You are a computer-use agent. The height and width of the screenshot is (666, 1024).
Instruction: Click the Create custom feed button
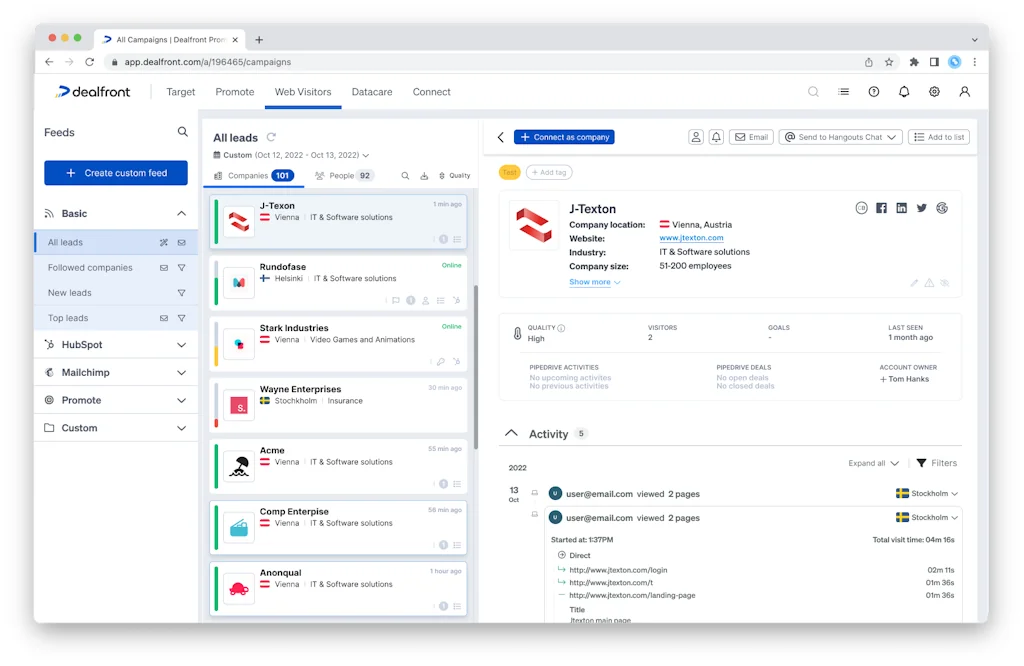(x=116, y=173)
